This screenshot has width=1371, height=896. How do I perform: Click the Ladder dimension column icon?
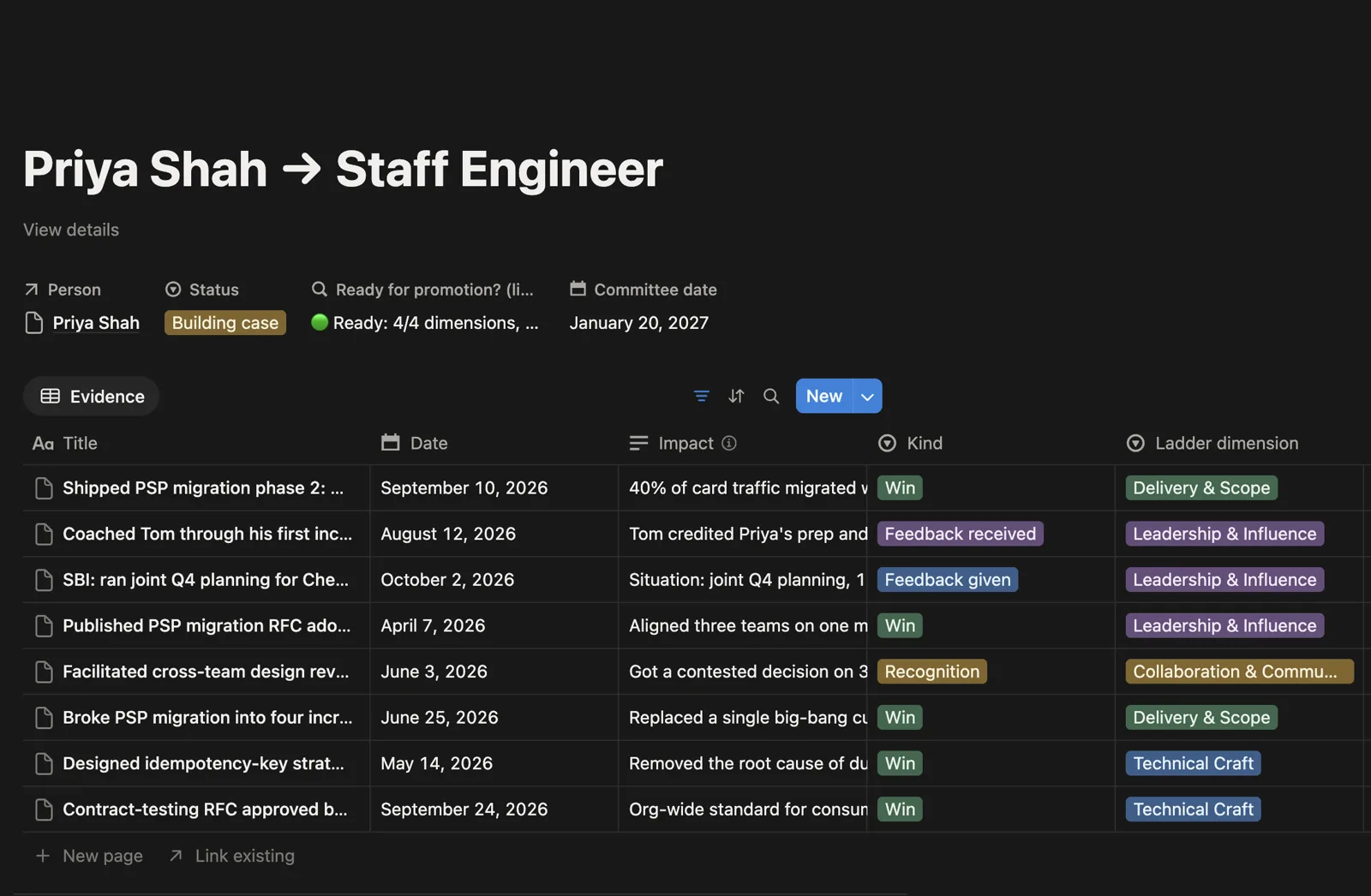1135,443
